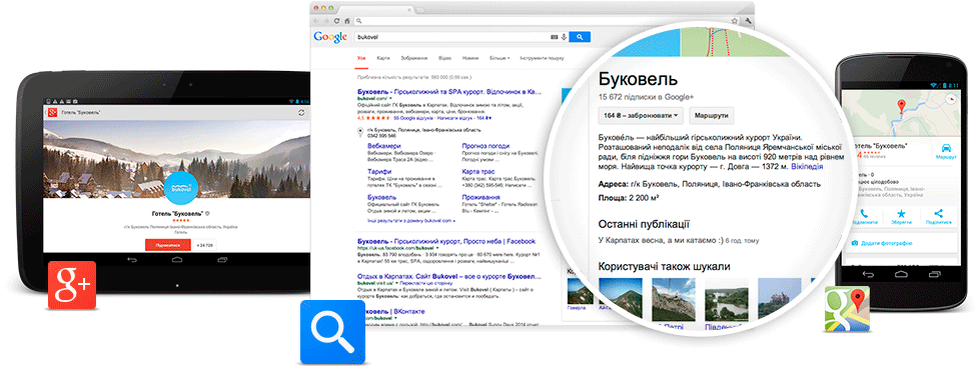Select the Зображення search tab
Screen dimensions: 976x366
pyautogui.click(x=414, y=58)
